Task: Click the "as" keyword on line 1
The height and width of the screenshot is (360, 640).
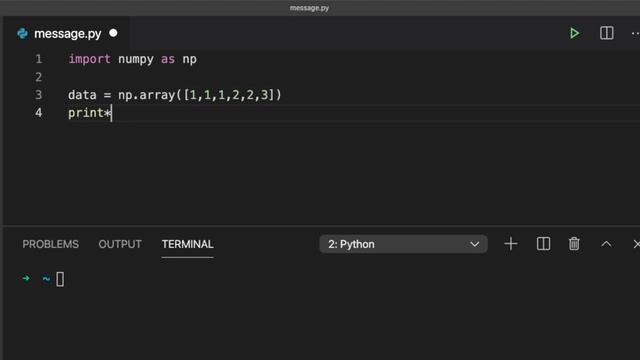Action: point(168,60)
